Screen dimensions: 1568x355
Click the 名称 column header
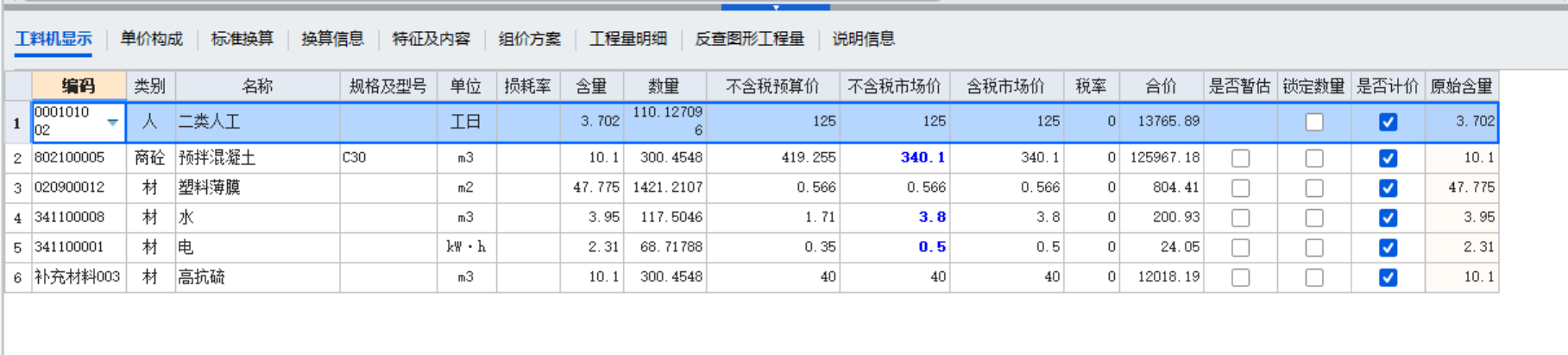[x=258, y=86]
